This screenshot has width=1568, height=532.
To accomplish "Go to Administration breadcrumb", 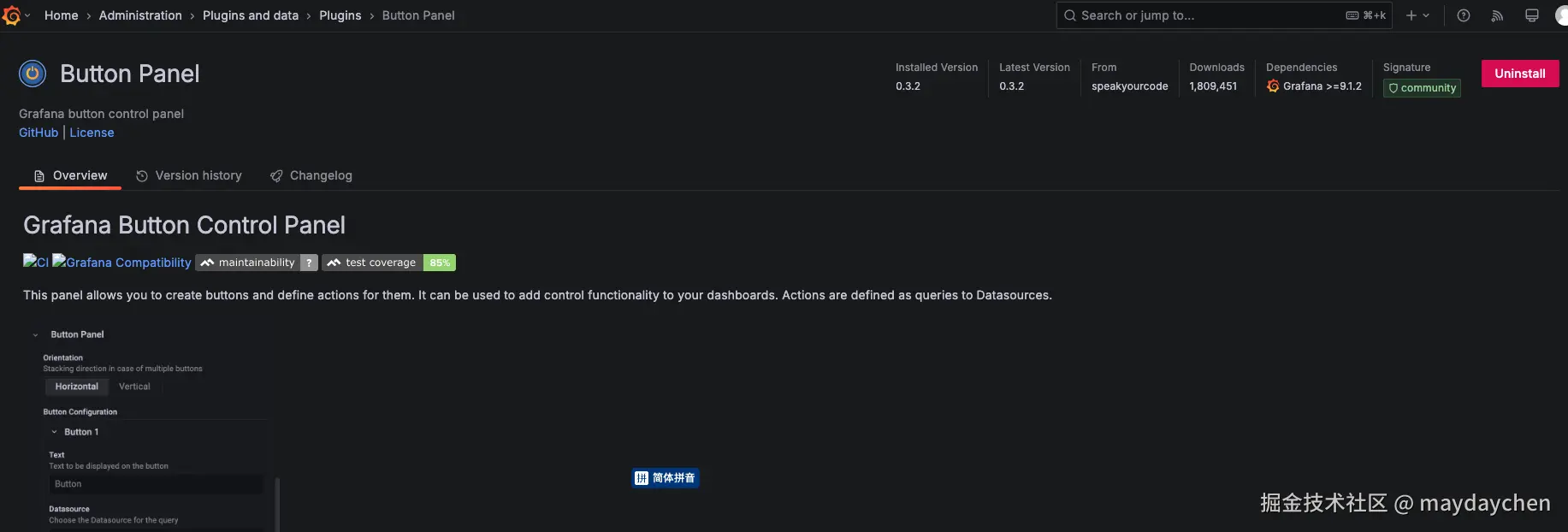I will [140, 15].
